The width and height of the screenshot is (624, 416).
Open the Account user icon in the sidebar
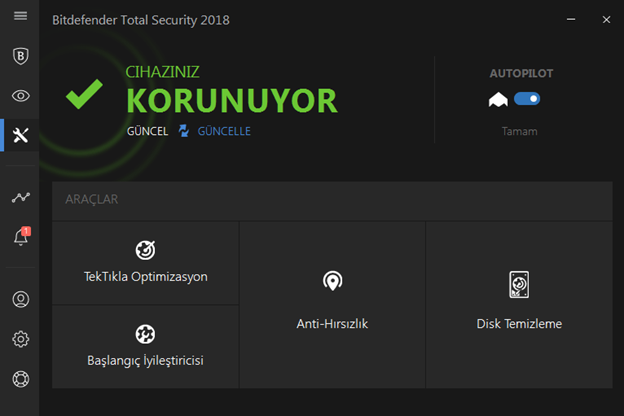pos(21,299)
